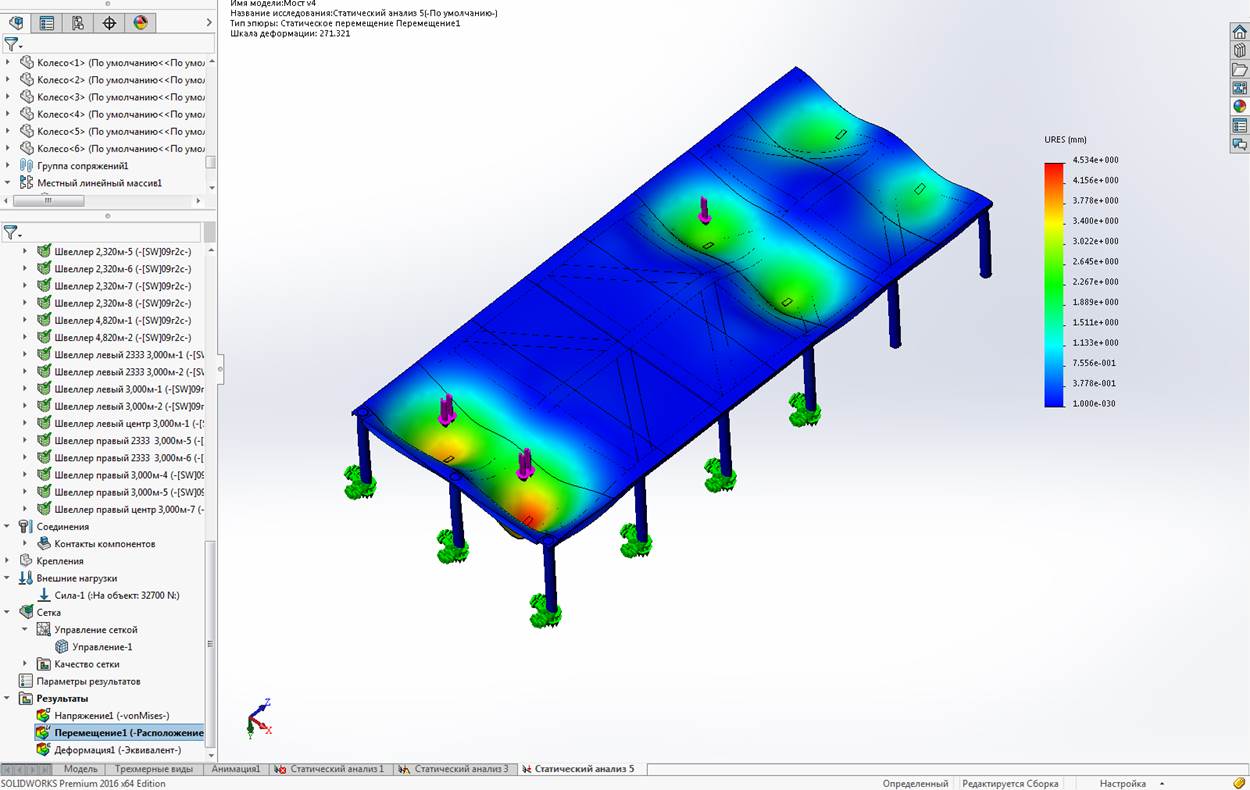The image size is (1250, 790).
Task: Select Швеллер правый центр 3,000м-7
Action: point(129,509)
